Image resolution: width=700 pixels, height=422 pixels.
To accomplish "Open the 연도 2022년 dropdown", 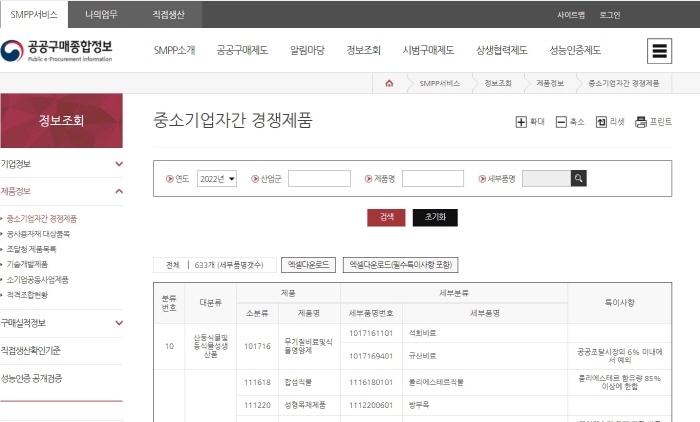I will coord(217,179).
